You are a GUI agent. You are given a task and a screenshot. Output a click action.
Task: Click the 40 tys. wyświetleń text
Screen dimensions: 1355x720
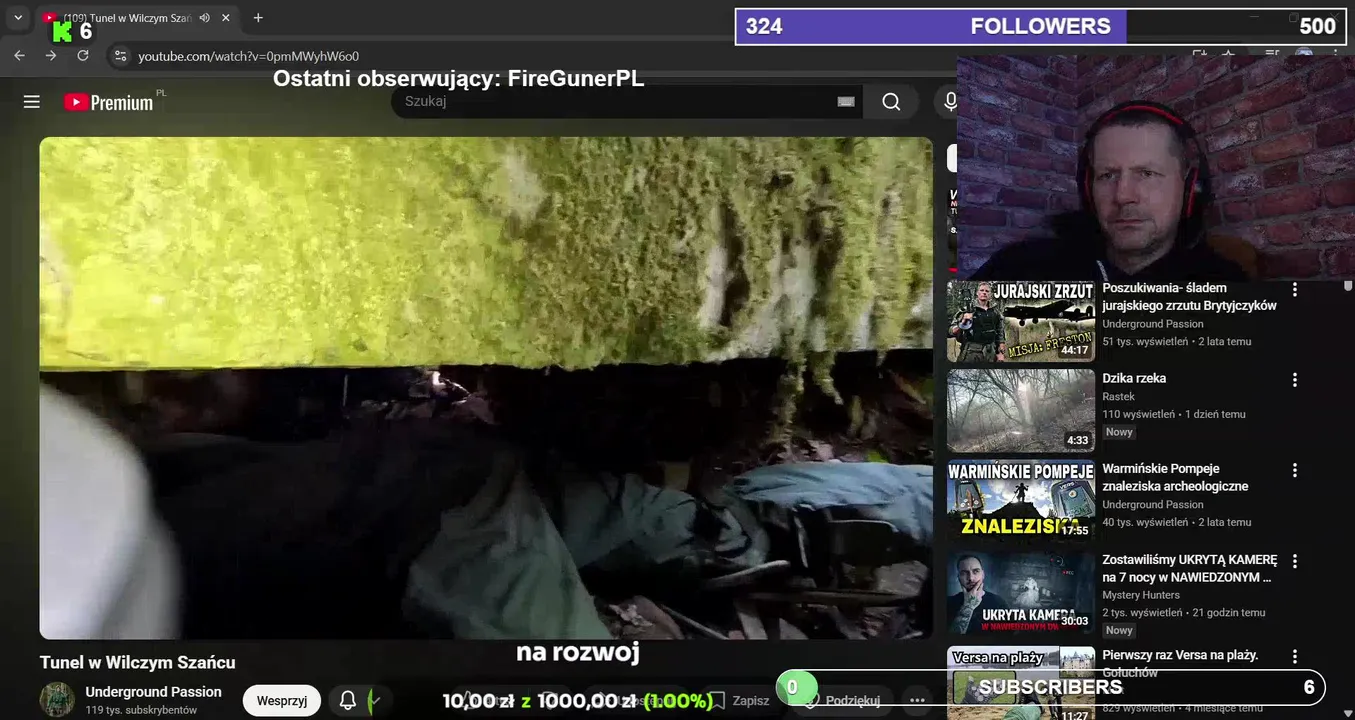click(1145, 522)
